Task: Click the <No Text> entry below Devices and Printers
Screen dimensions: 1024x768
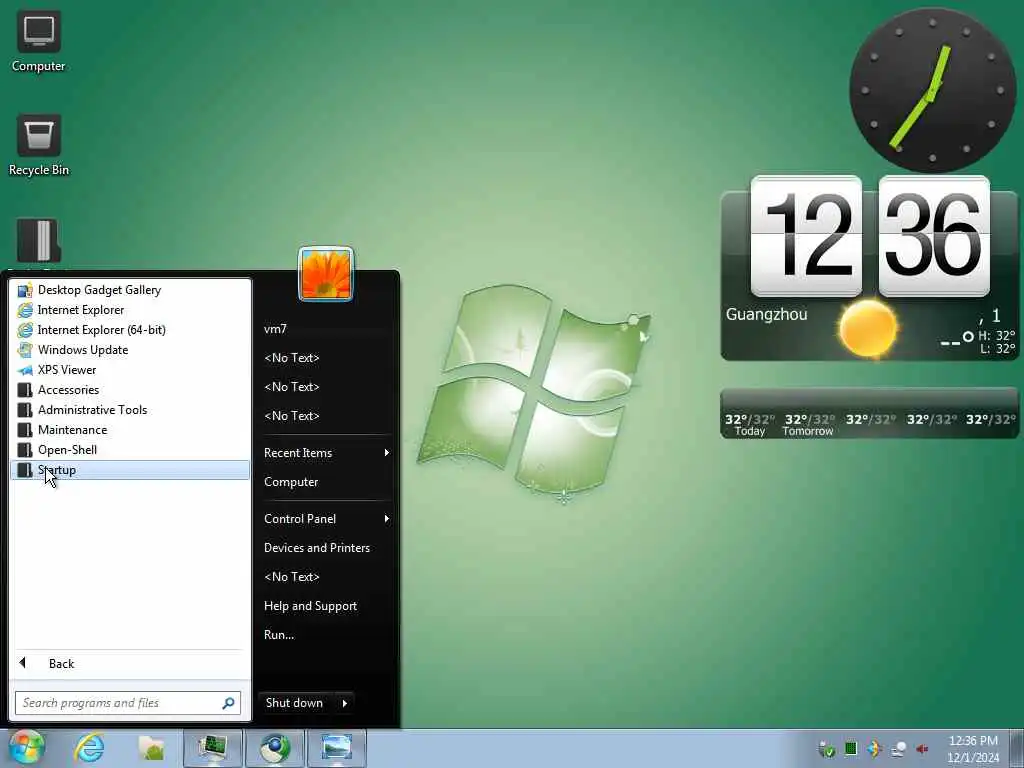Action: (326, 577)
